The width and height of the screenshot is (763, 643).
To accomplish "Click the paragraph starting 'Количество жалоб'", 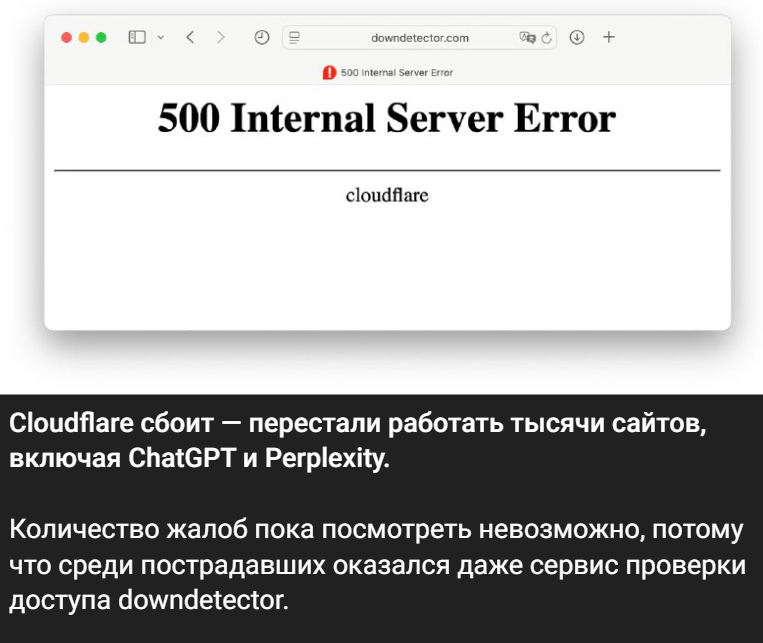I will pyautogui.click(x=377, y=565).
